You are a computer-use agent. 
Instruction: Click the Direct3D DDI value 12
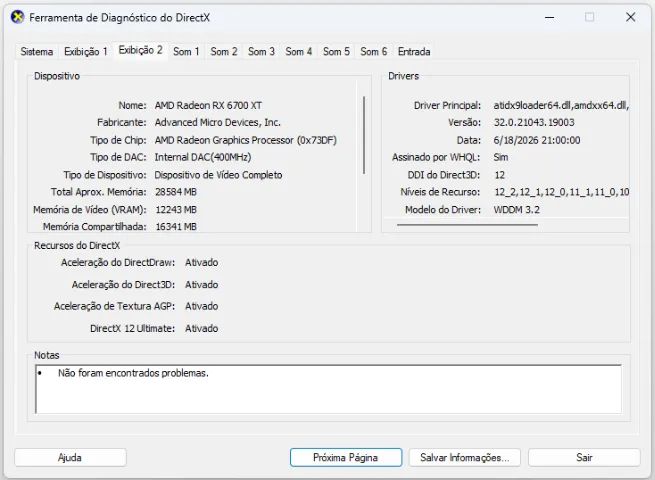point(500,175)
